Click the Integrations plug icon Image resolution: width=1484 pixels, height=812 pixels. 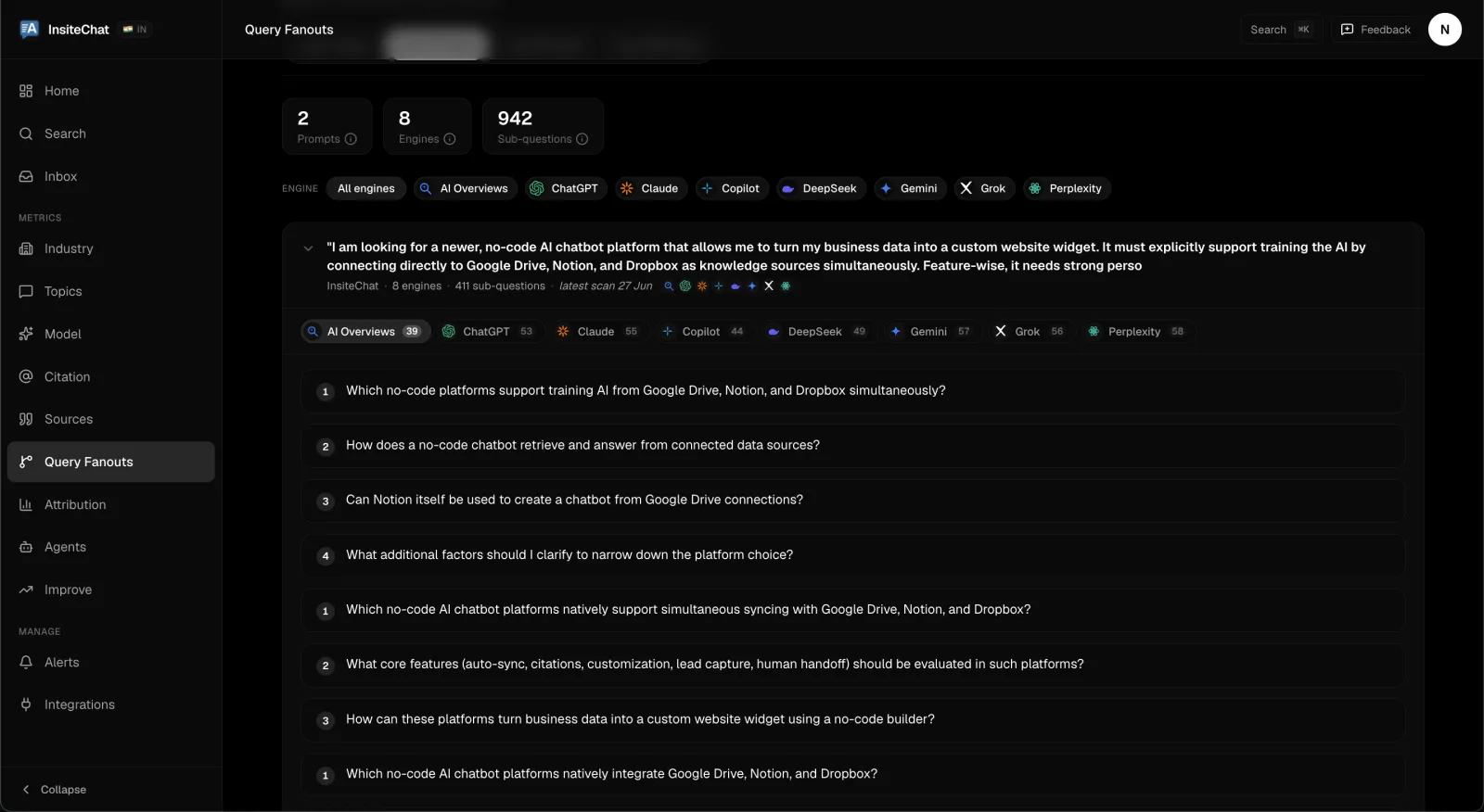pos(26,704)
